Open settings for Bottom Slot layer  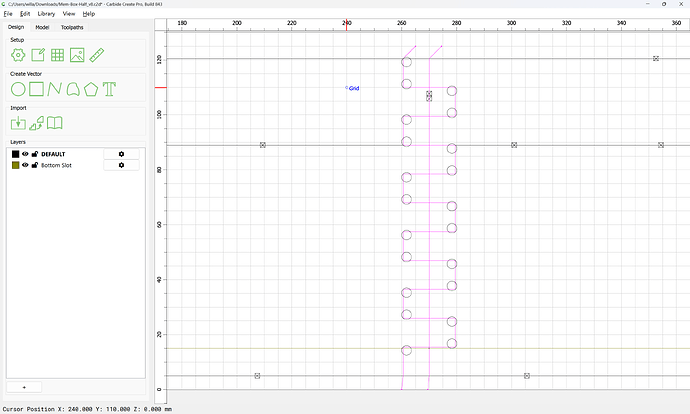[x=121, y=165]
